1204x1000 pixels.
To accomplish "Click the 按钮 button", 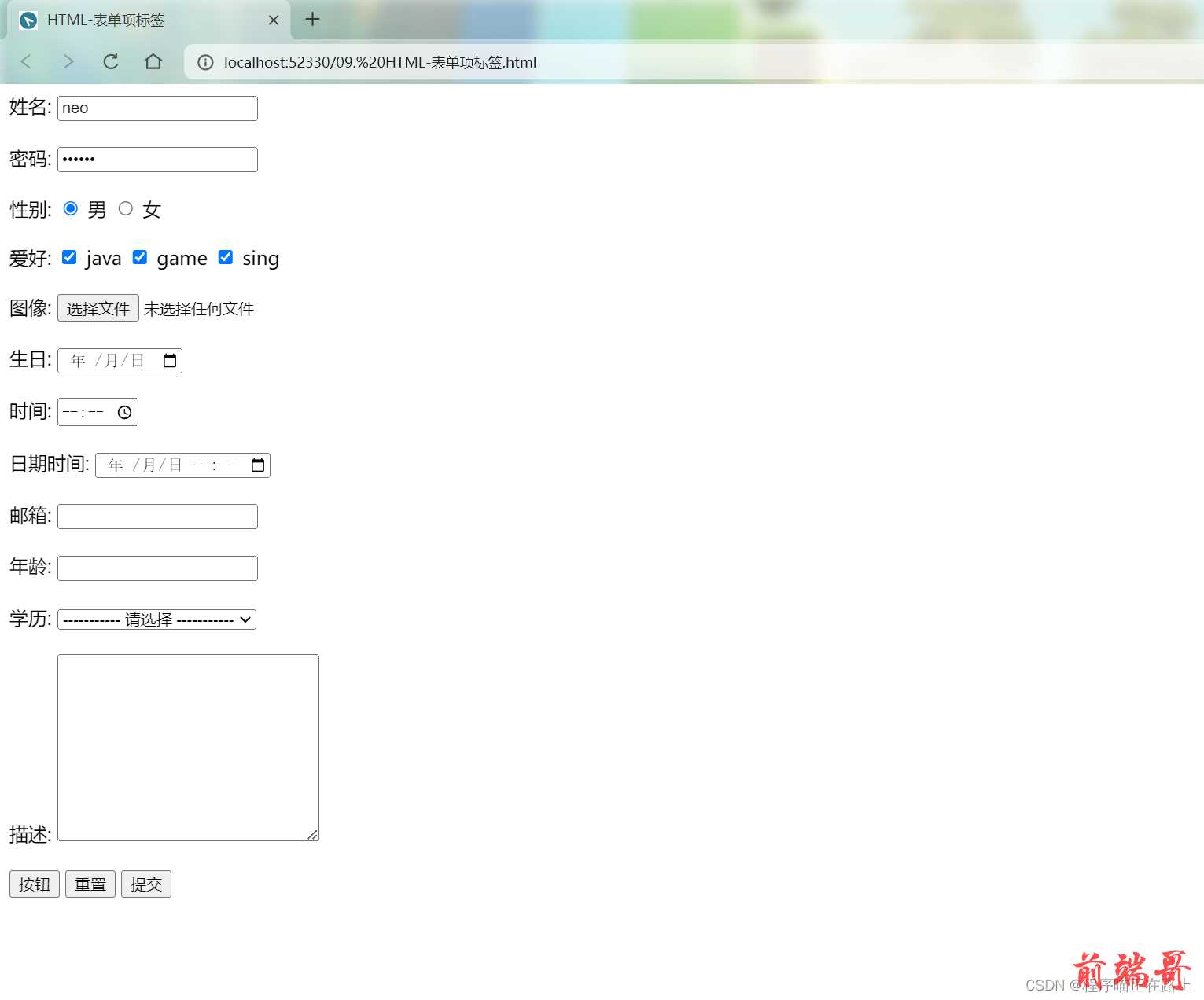I will [35, 884].
